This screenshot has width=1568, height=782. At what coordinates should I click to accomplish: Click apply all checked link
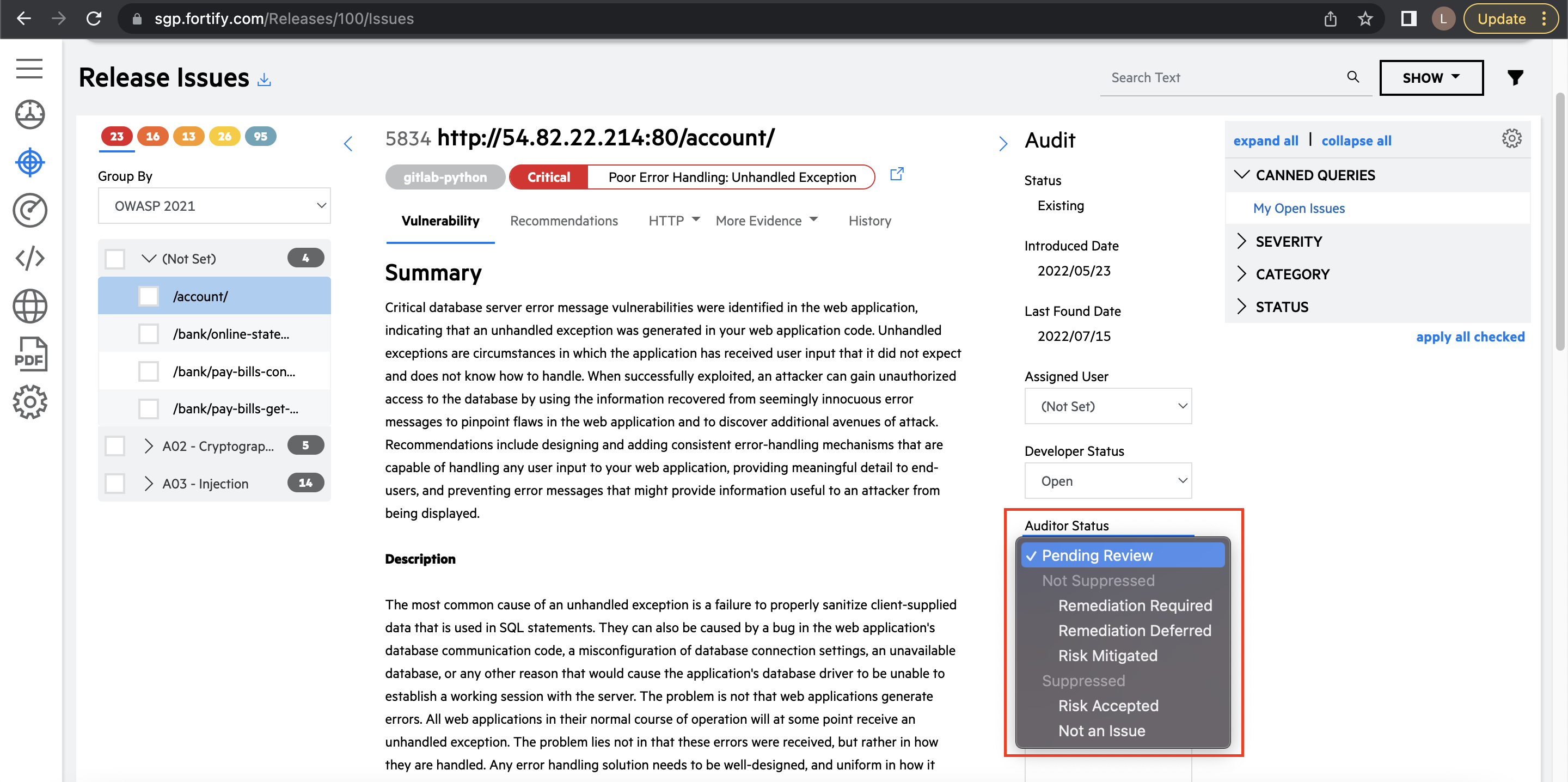1470,337
